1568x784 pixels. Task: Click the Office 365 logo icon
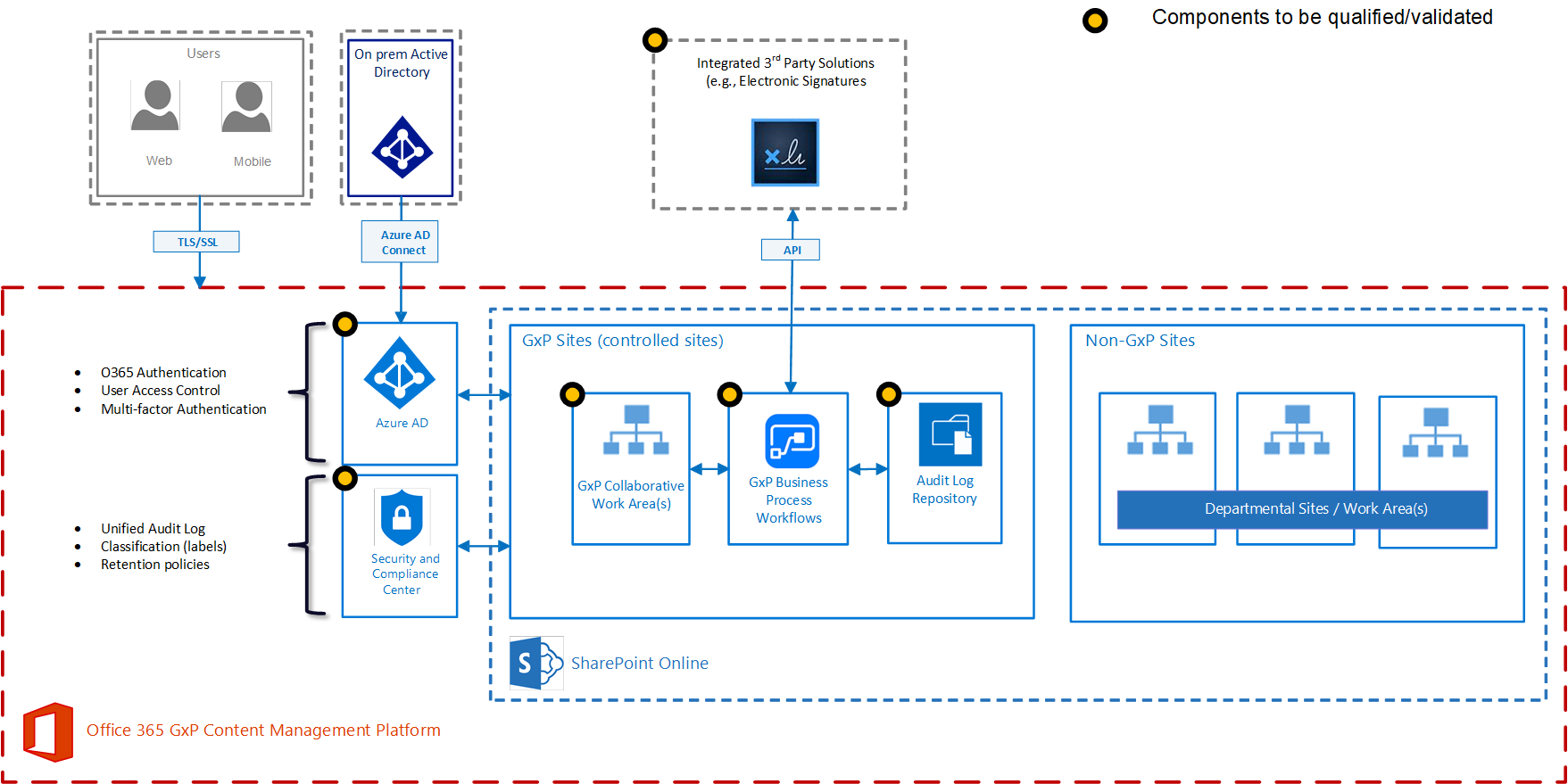(48, 732)
